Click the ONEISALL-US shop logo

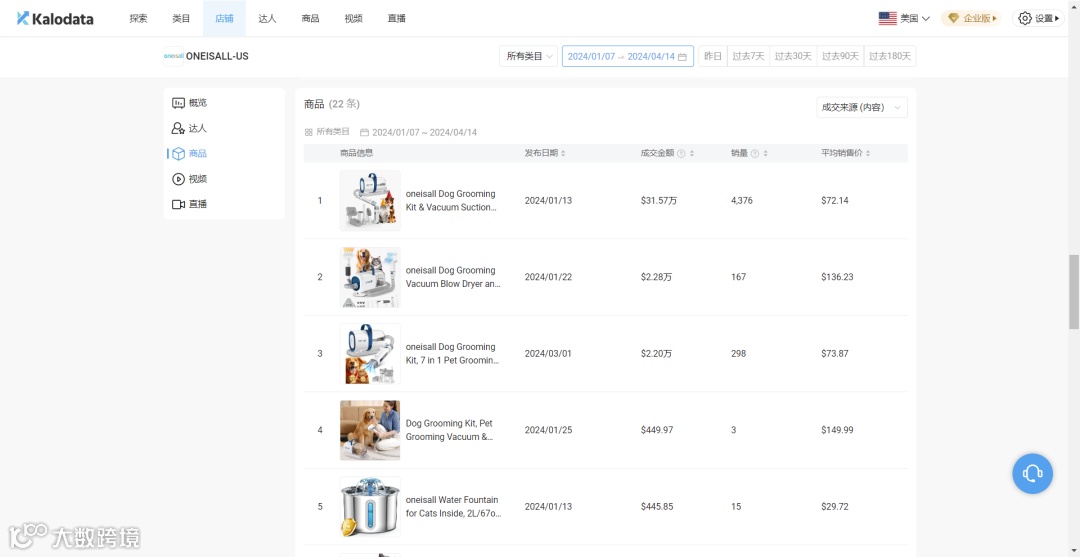173,56
